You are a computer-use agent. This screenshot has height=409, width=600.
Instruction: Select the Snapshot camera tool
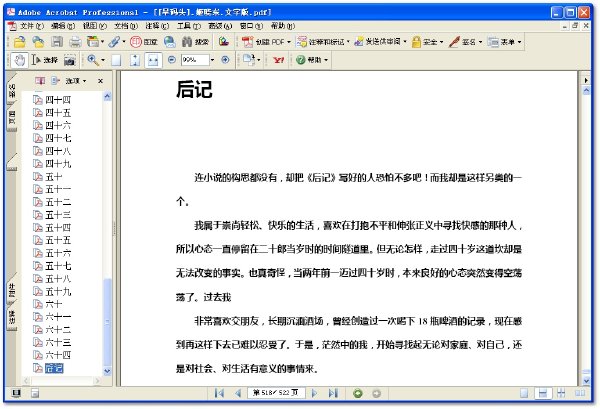(x=70, y=60)
